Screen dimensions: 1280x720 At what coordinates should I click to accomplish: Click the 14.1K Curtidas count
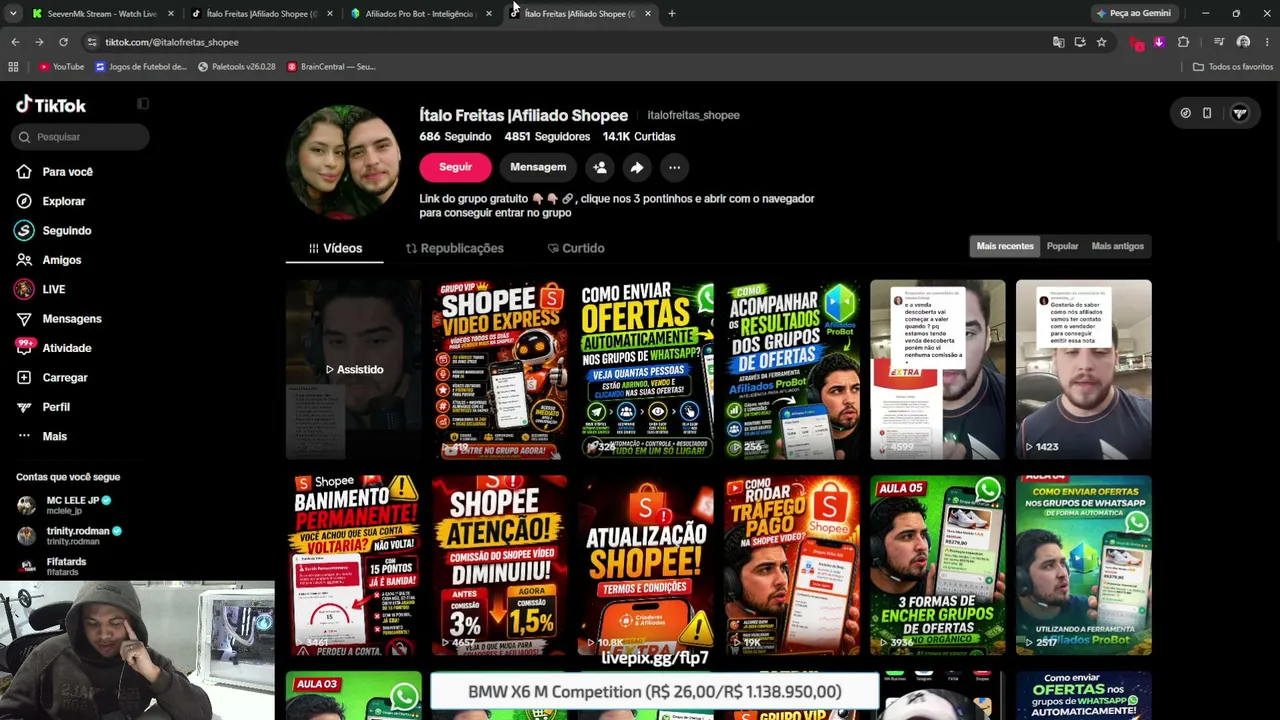coord(639,136)
